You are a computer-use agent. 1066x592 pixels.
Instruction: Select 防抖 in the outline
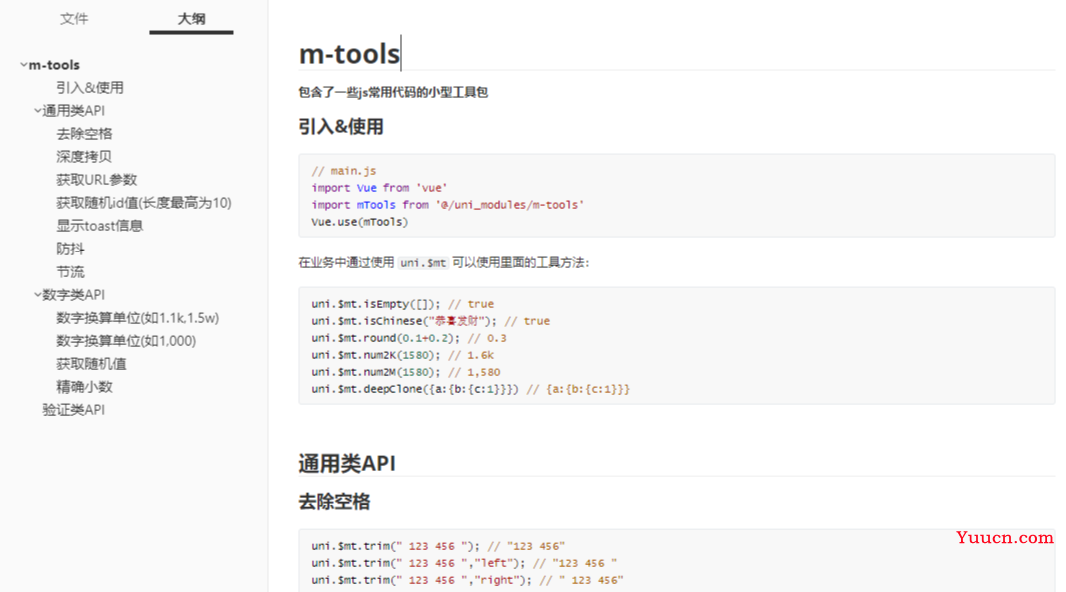pos(70,249)
